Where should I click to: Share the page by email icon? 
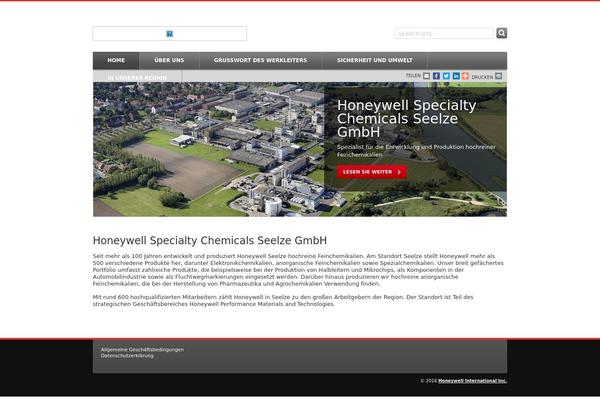(426, 76)
